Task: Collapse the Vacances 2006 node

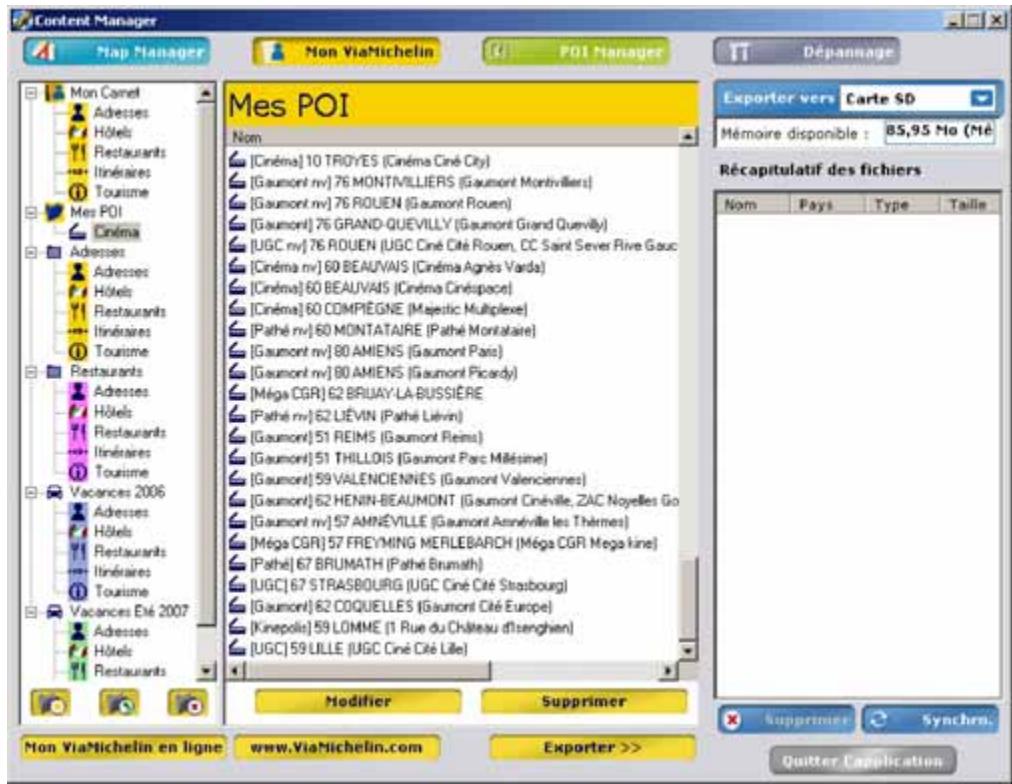Action: point(30,492)
